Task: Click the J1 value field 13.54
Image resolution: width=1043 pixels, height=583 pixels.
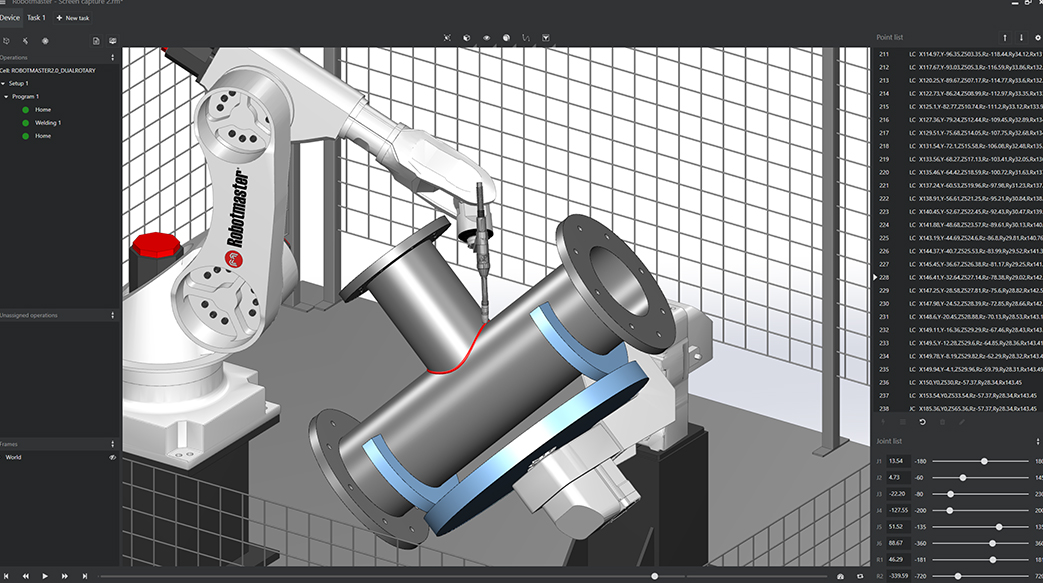Action: [x=897, y=461]
